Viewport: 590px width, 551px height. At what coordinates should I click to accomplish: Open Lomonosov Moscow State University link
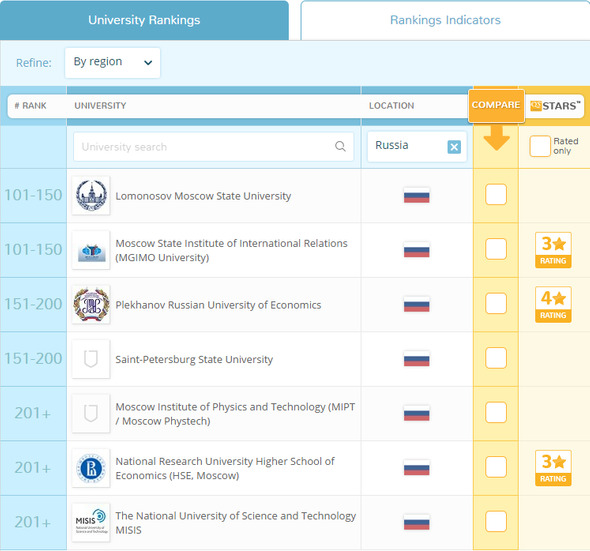(203, 196)
